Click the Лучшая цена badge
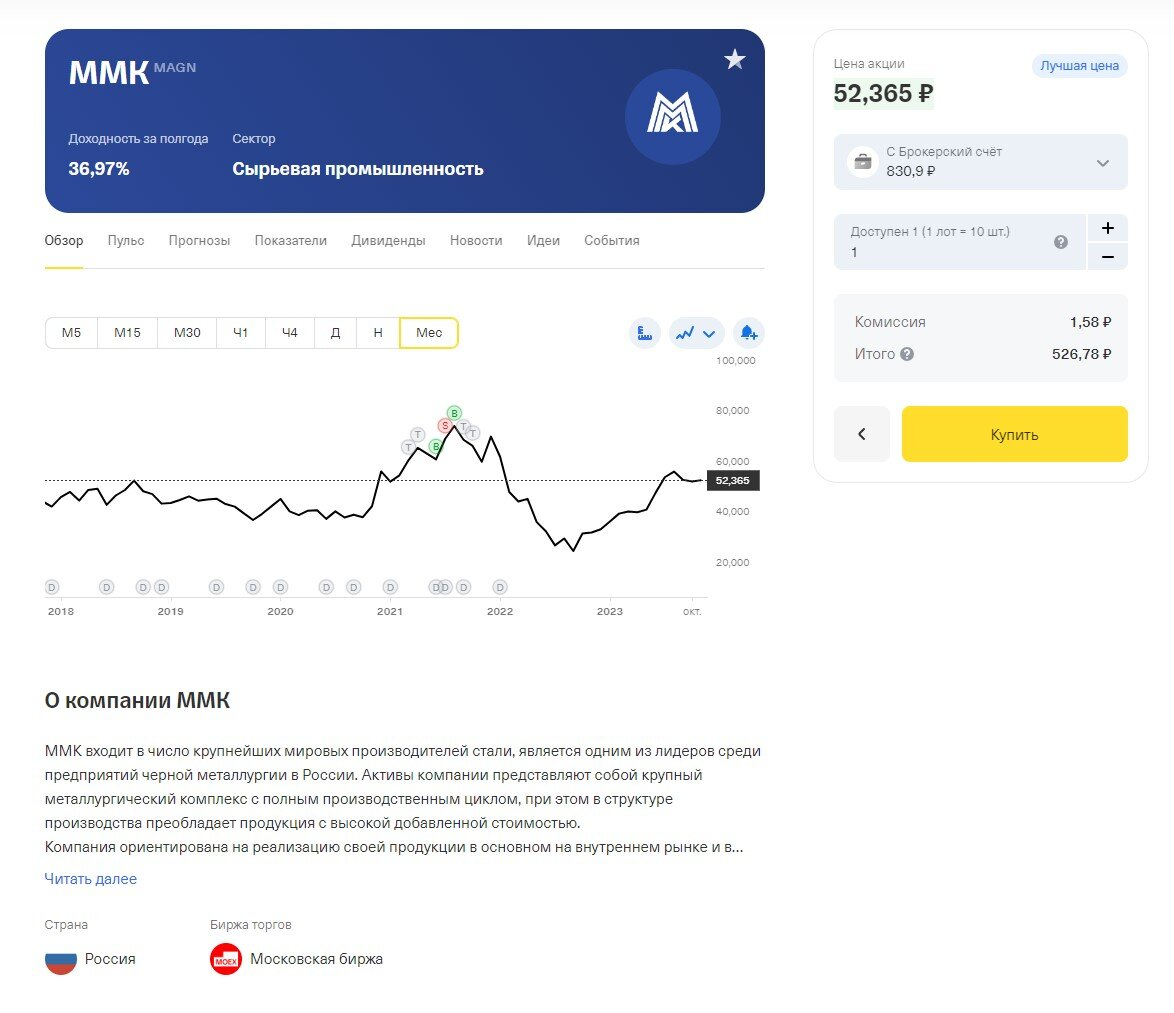The height and width of the screenshot is (1013, 1174). pos(1079,66)
